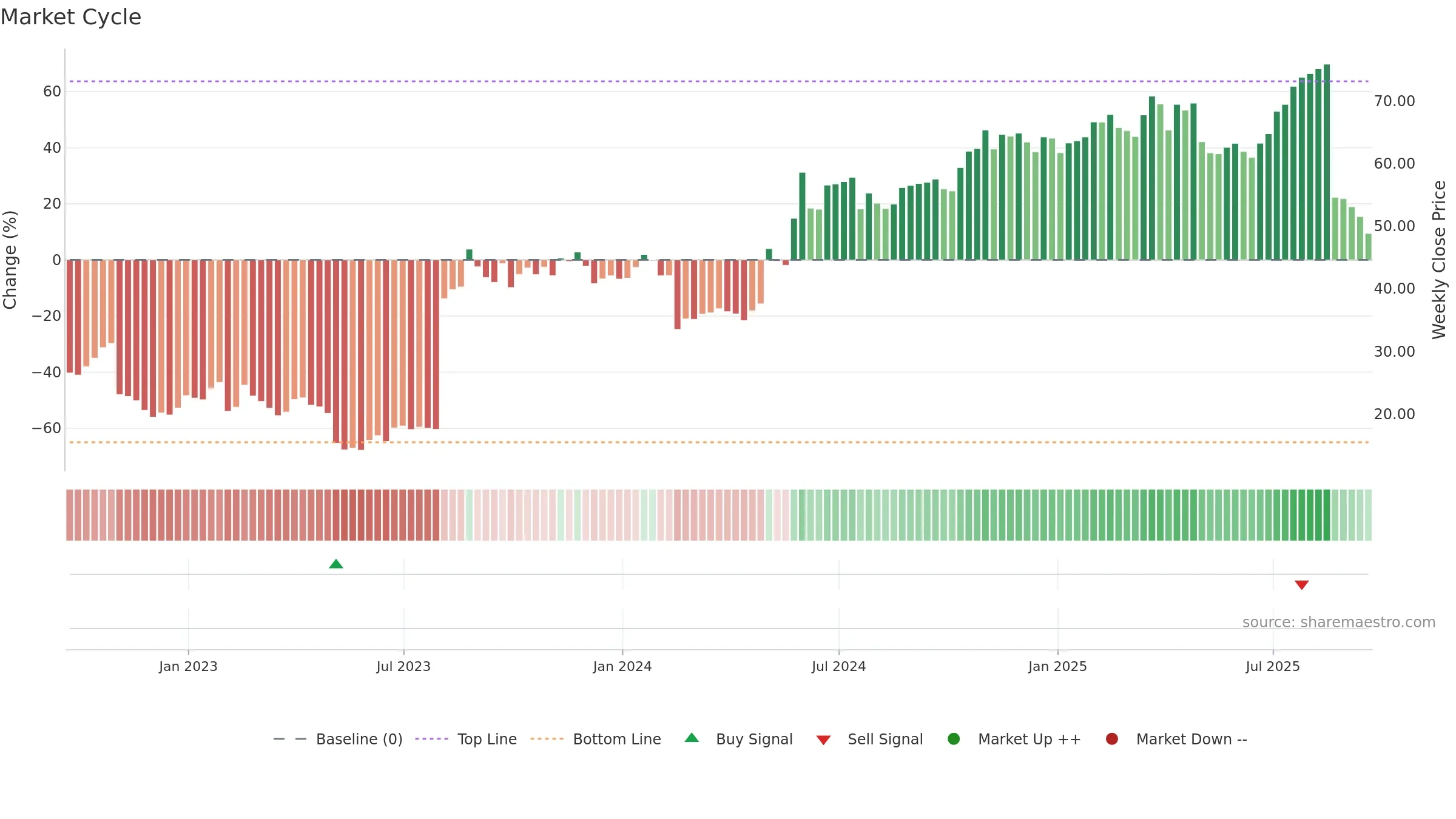Click the red triangle icon in the legend
Viewport: 1456px width, 819px height.
click(823, 740)
